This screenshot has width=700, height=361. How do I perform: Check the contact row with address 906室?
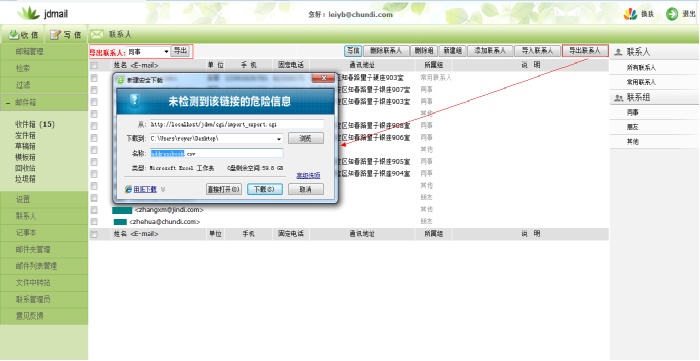click(94, 137)
